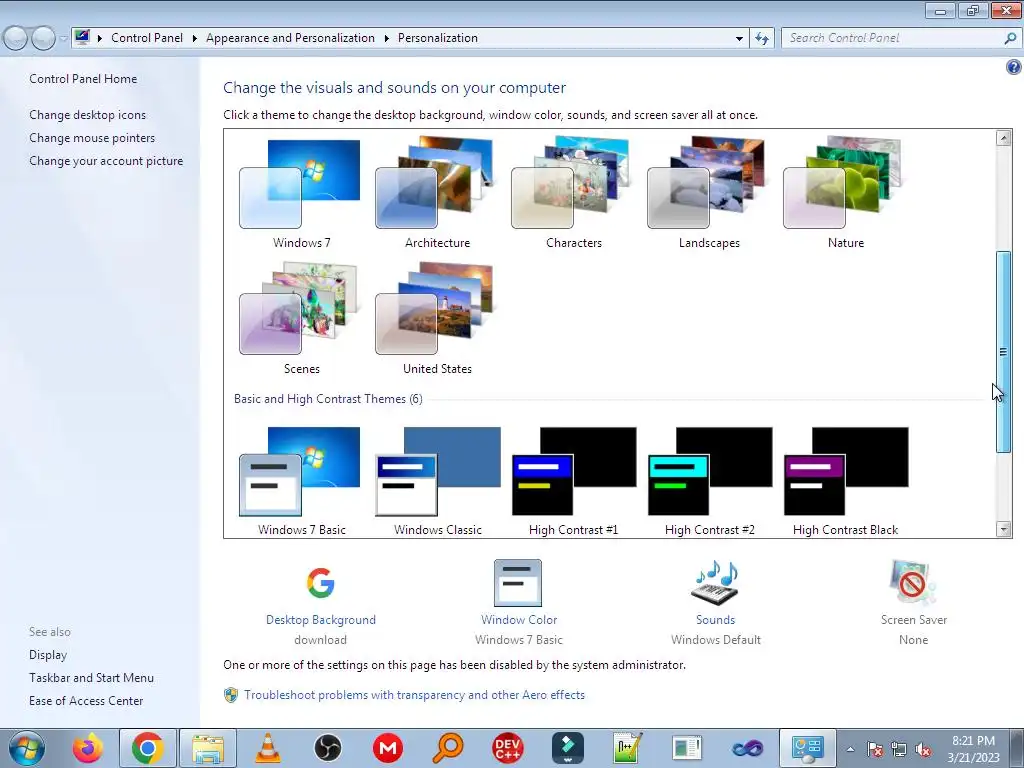Open OBS Studio from the taskbar
Viewport: 1024px width, 768px height.
click(327, 748)
